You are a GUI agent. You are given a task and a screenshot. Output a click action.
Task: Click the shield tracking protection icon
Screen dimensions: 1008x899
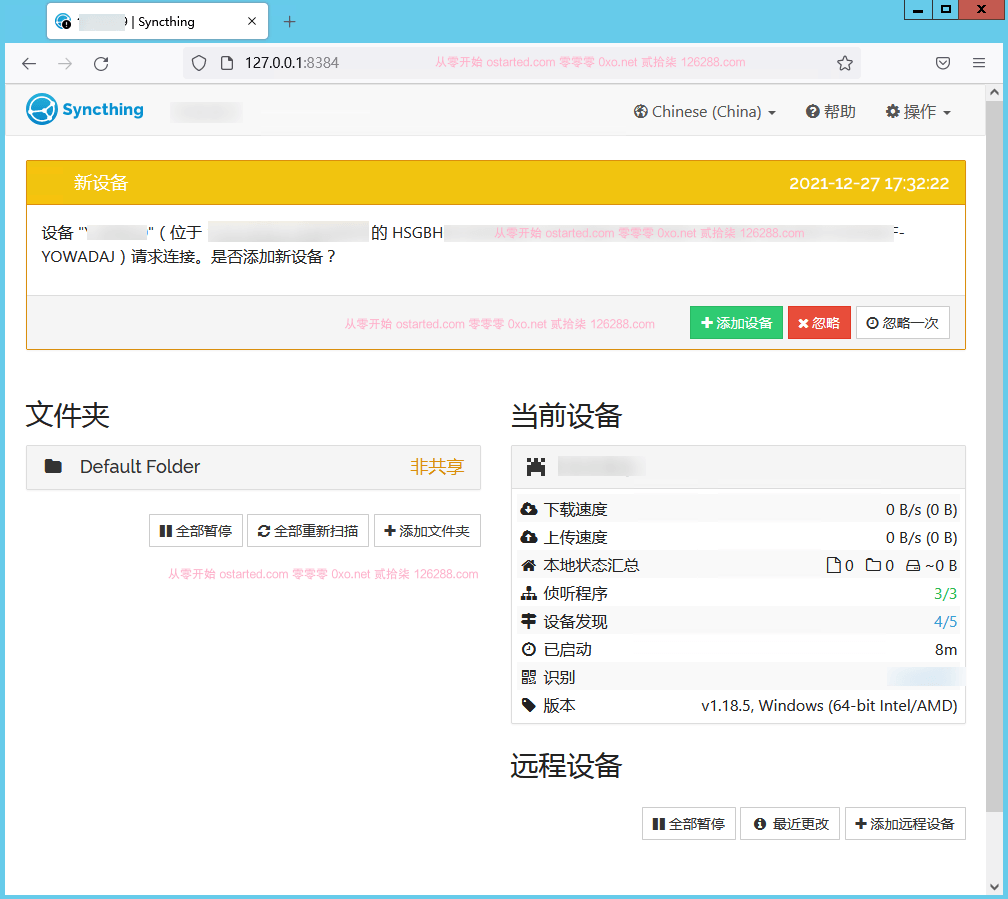(199, 63)
